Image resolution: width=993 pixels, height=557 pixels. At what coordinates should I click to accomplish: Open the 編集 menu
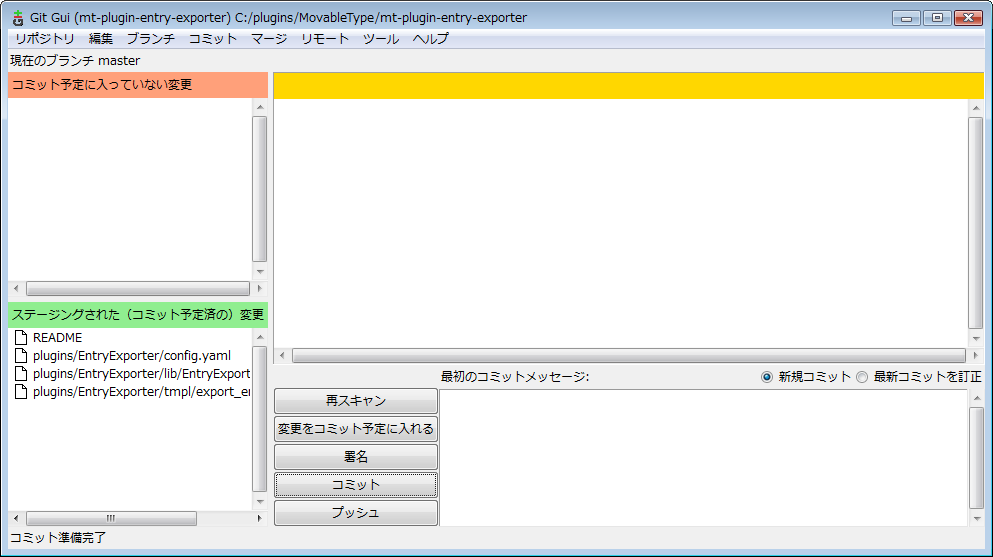(101, 39)
